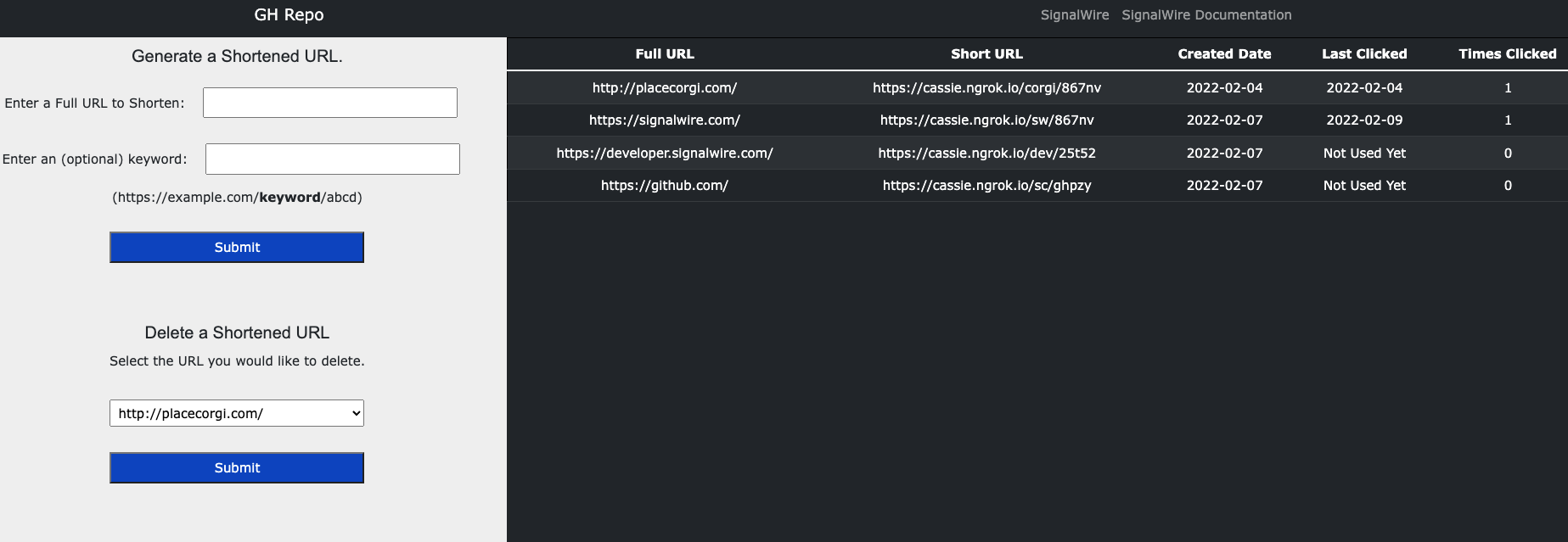Open the SignalWire navigation link
Image resolution: width=1568 pixels, height=542 pixels.
point(1074,15)
